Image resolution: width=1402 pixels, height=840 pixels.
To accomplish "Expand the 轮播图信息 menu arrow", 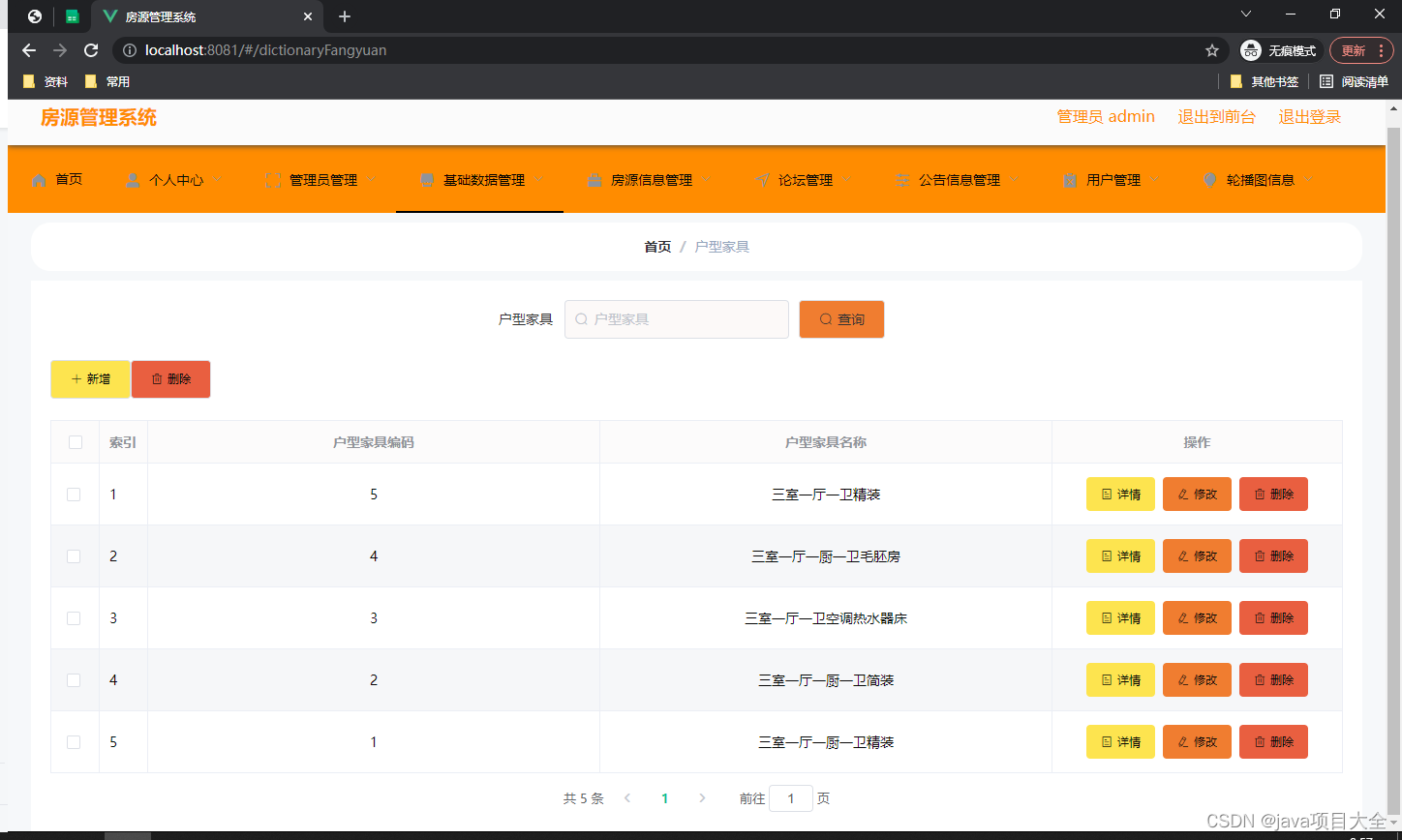I will pyautogui.click(x=1309, y=180).
